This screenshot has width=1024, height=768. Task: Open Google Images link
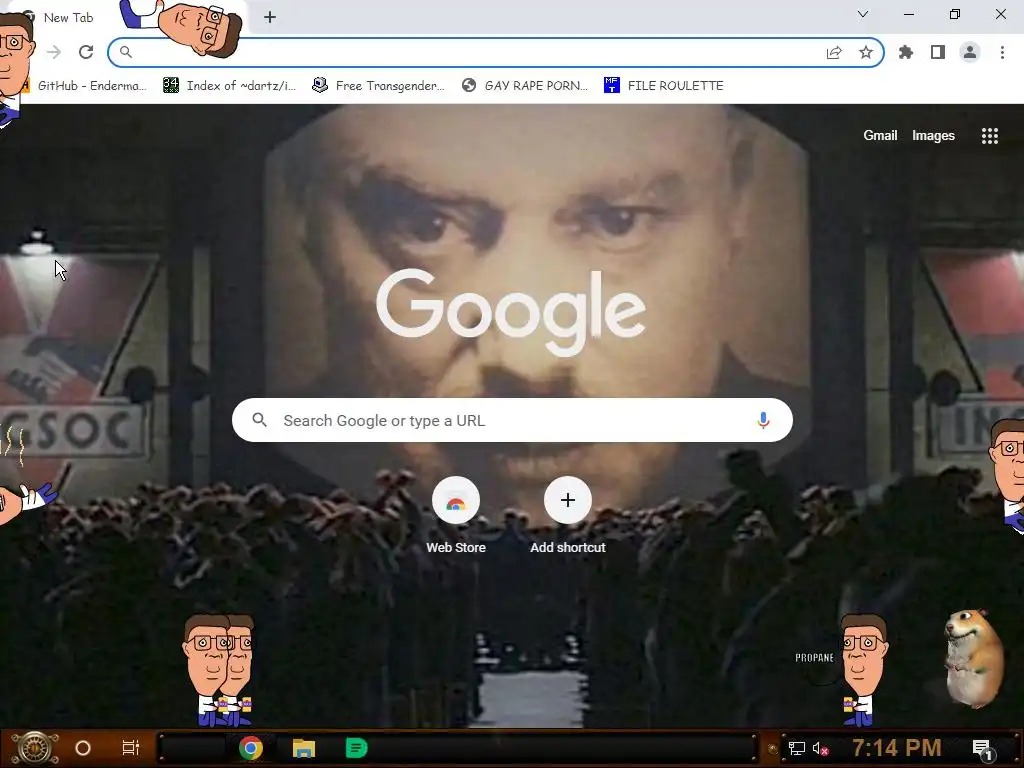coord(933,135)
